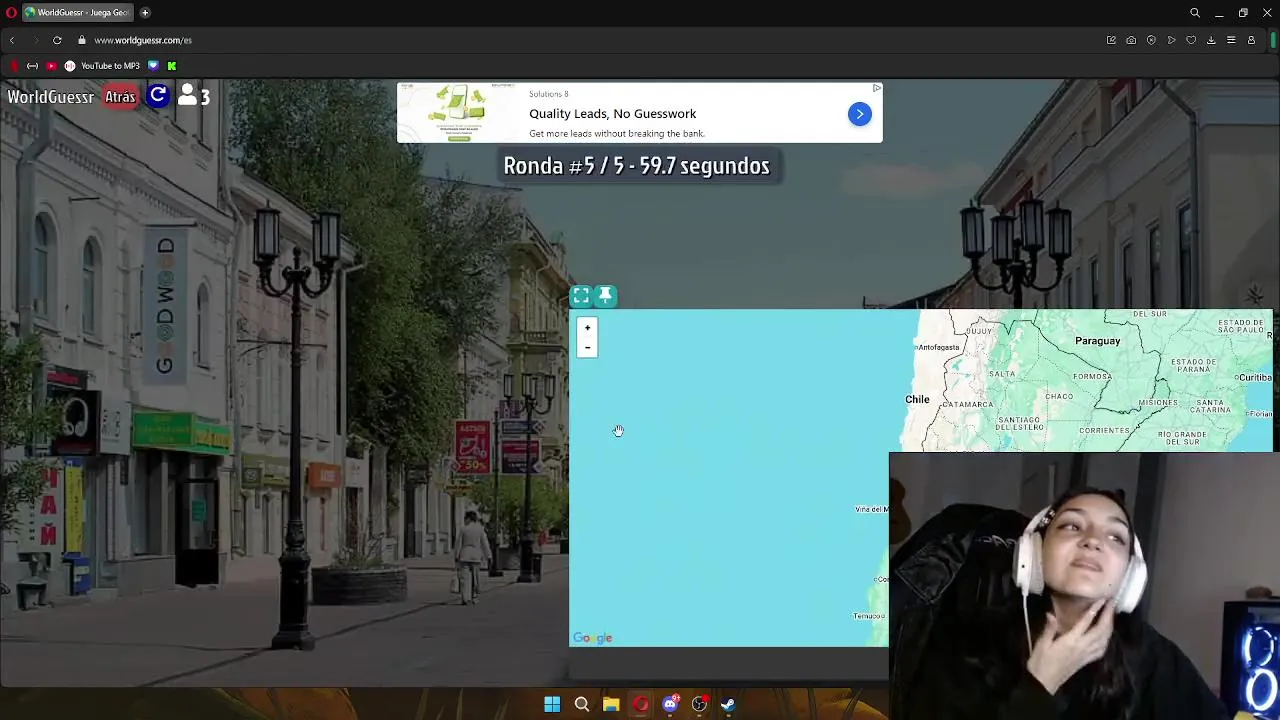The width and height of the screenshot is (1280, 720).
Task: Open a new browser tab
Action: (145, 13)
